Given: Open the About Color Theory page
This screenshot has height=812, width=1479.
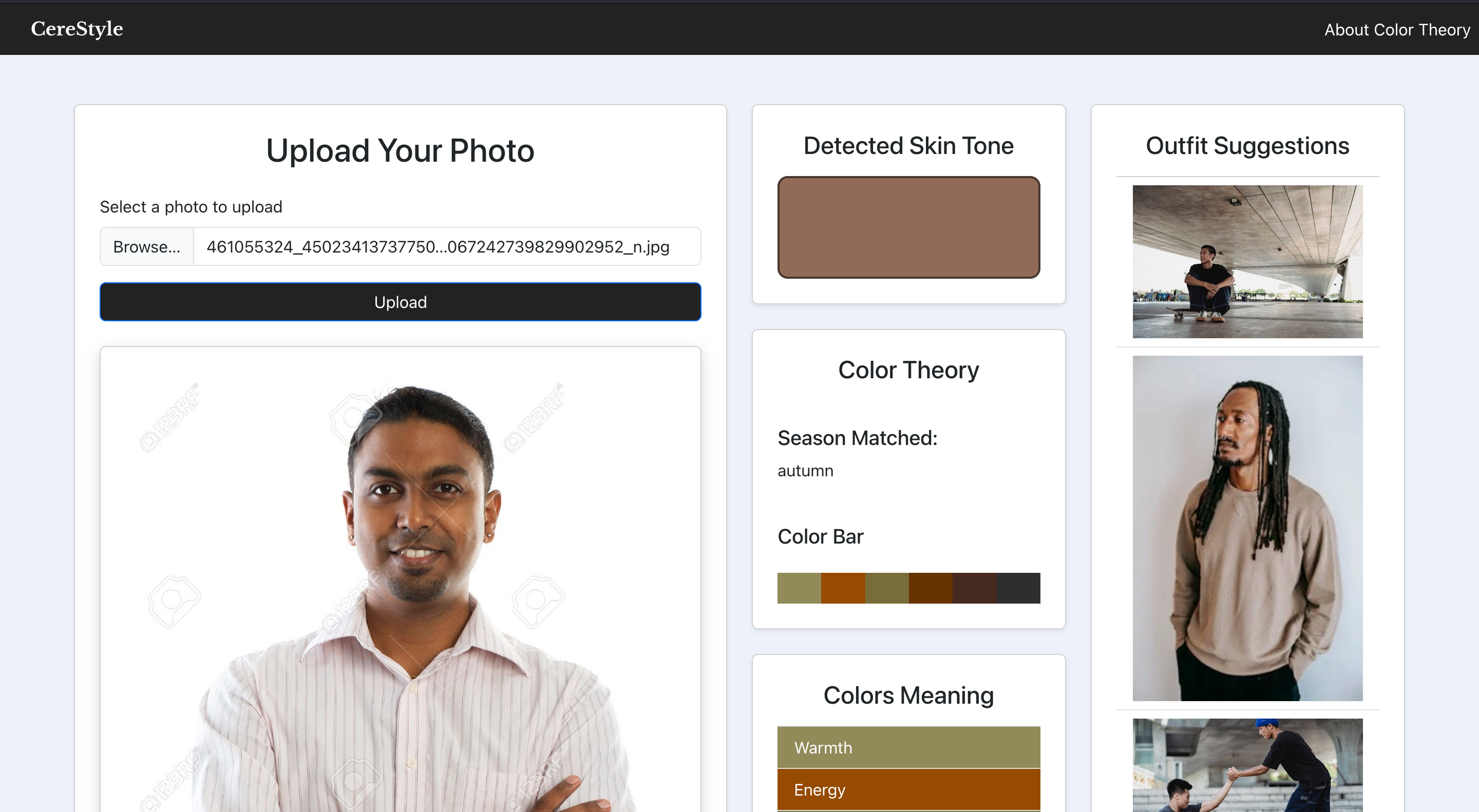Looking at the screenshot, I should point(1396,30).
